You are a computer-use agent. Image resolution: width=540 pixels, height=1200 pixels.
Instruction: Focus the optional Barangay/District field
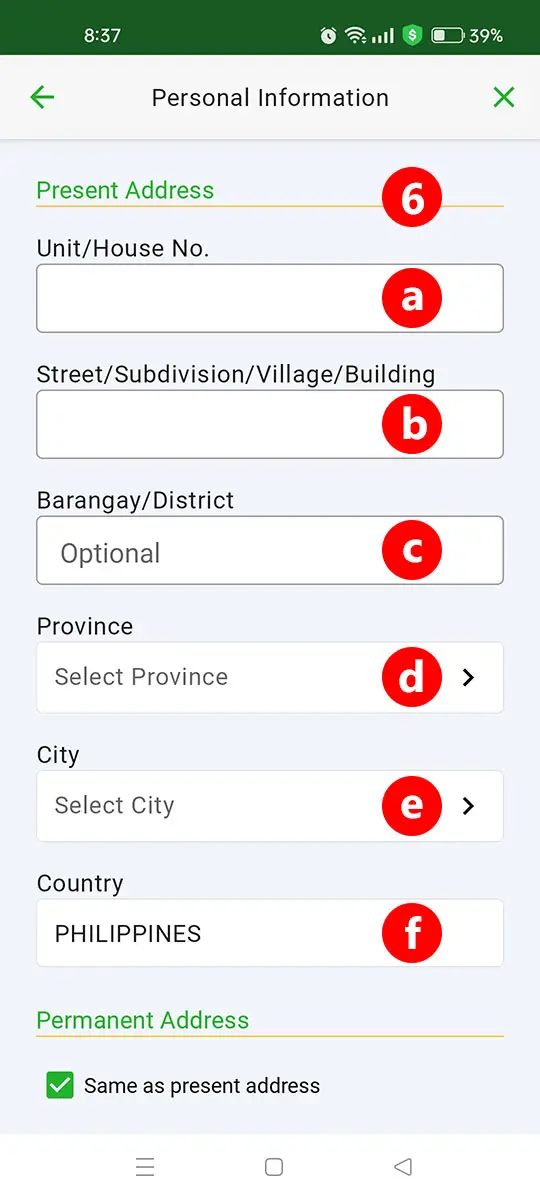coord(270,550)
